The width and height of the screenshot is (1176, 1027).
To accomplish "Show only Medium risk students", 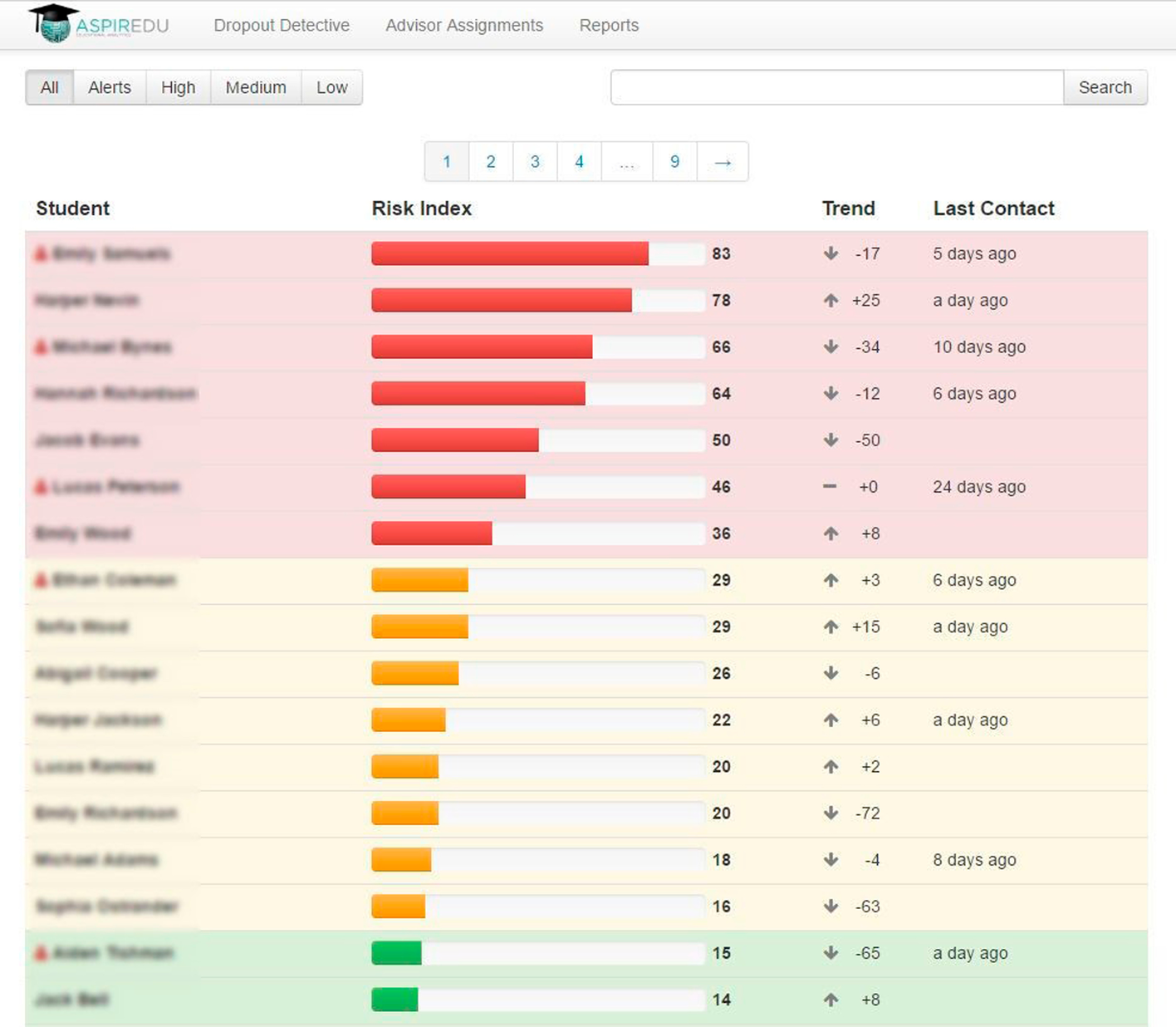I will [x=256, y=87].
